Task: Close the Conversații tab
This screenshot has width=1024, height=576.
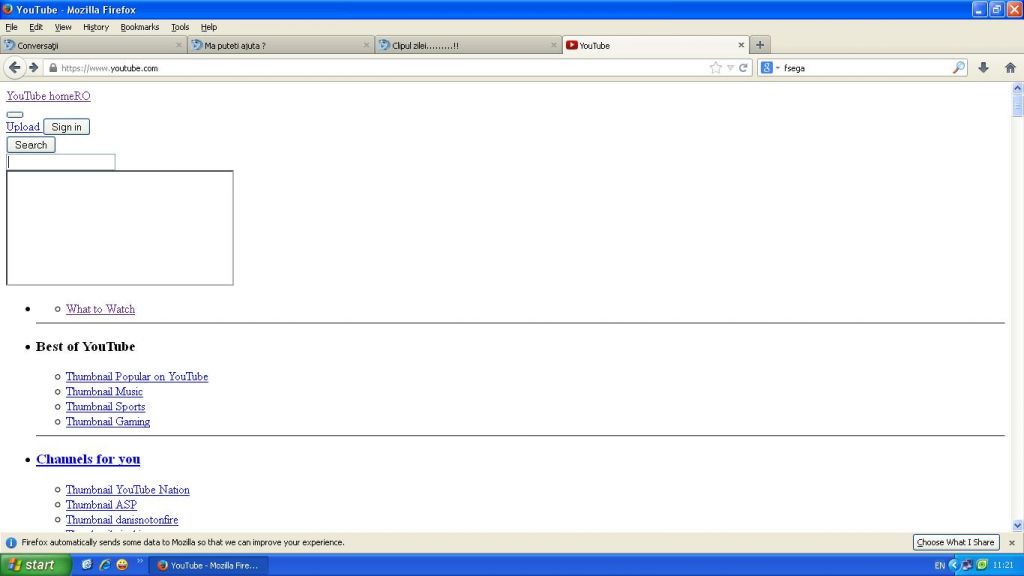Action: (178, 45)
